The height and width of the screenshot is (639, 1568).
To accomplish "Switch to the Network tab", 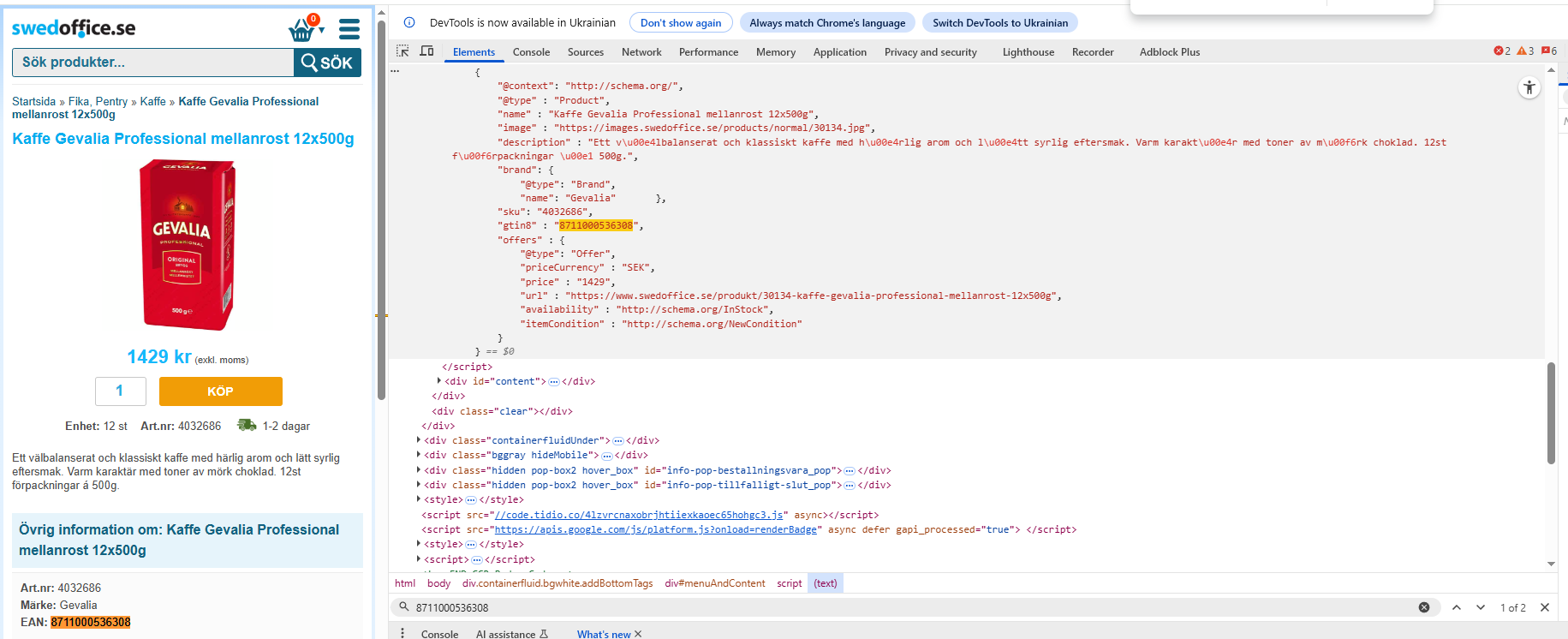I will click(641, 52).
